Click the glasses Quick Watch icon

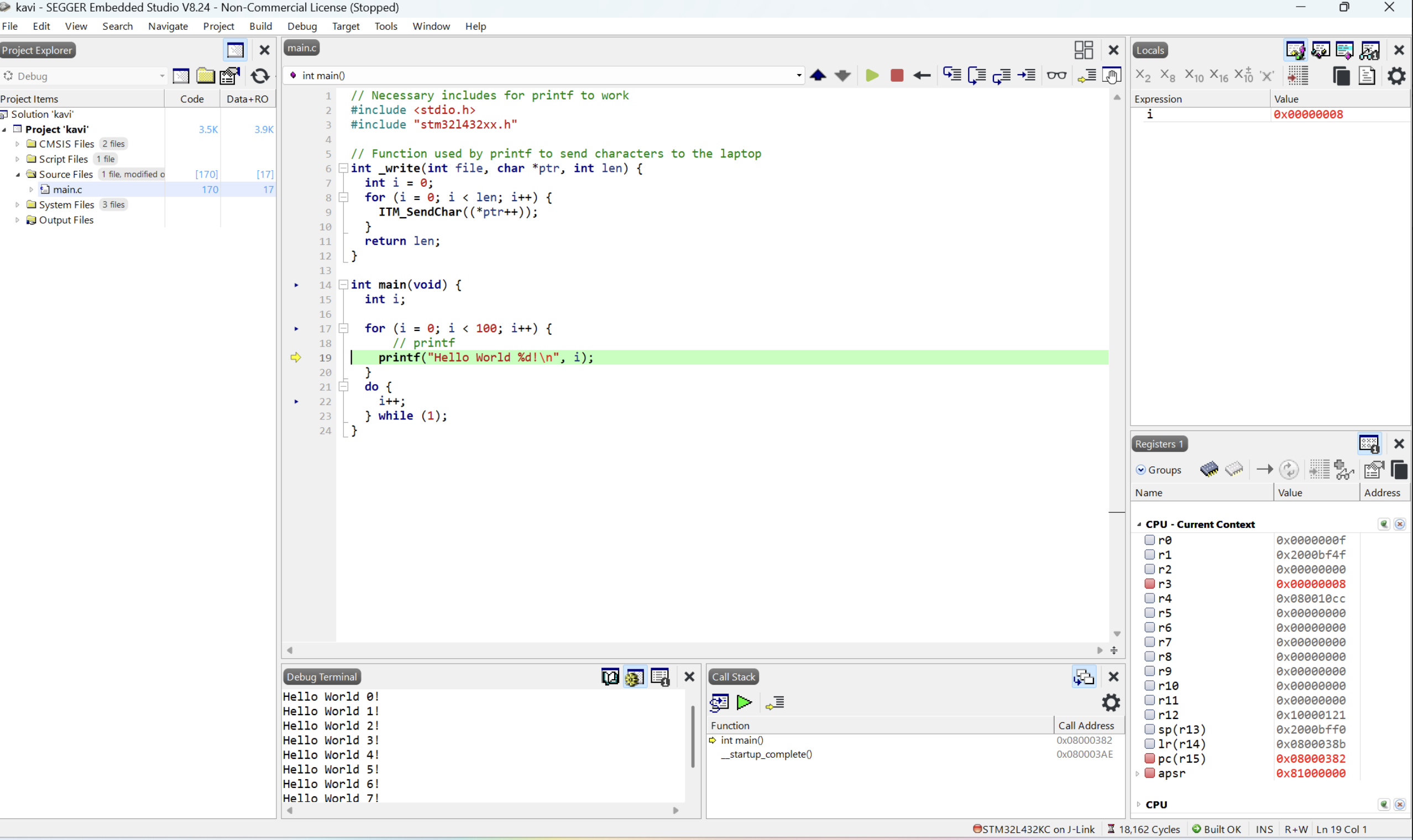(x=1056, y=75)
